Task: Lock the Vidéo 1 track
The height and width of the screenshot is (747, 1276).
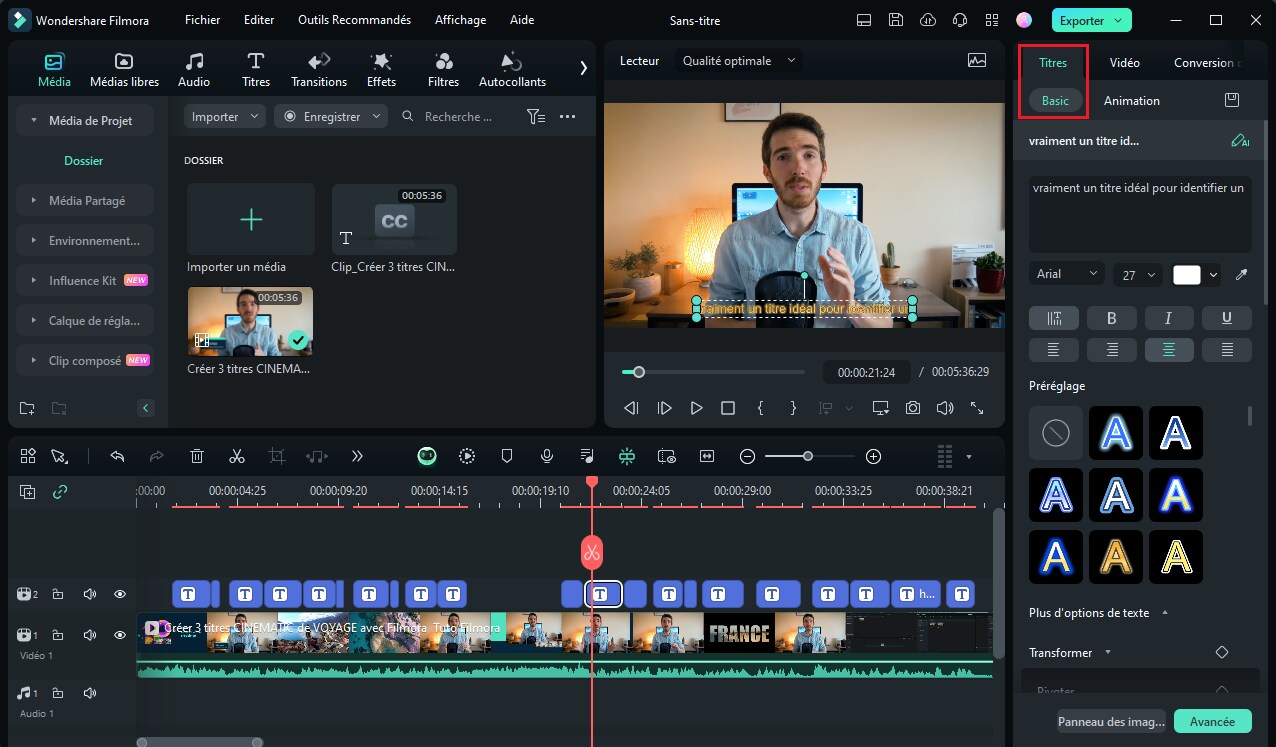Action: [58, 635]
